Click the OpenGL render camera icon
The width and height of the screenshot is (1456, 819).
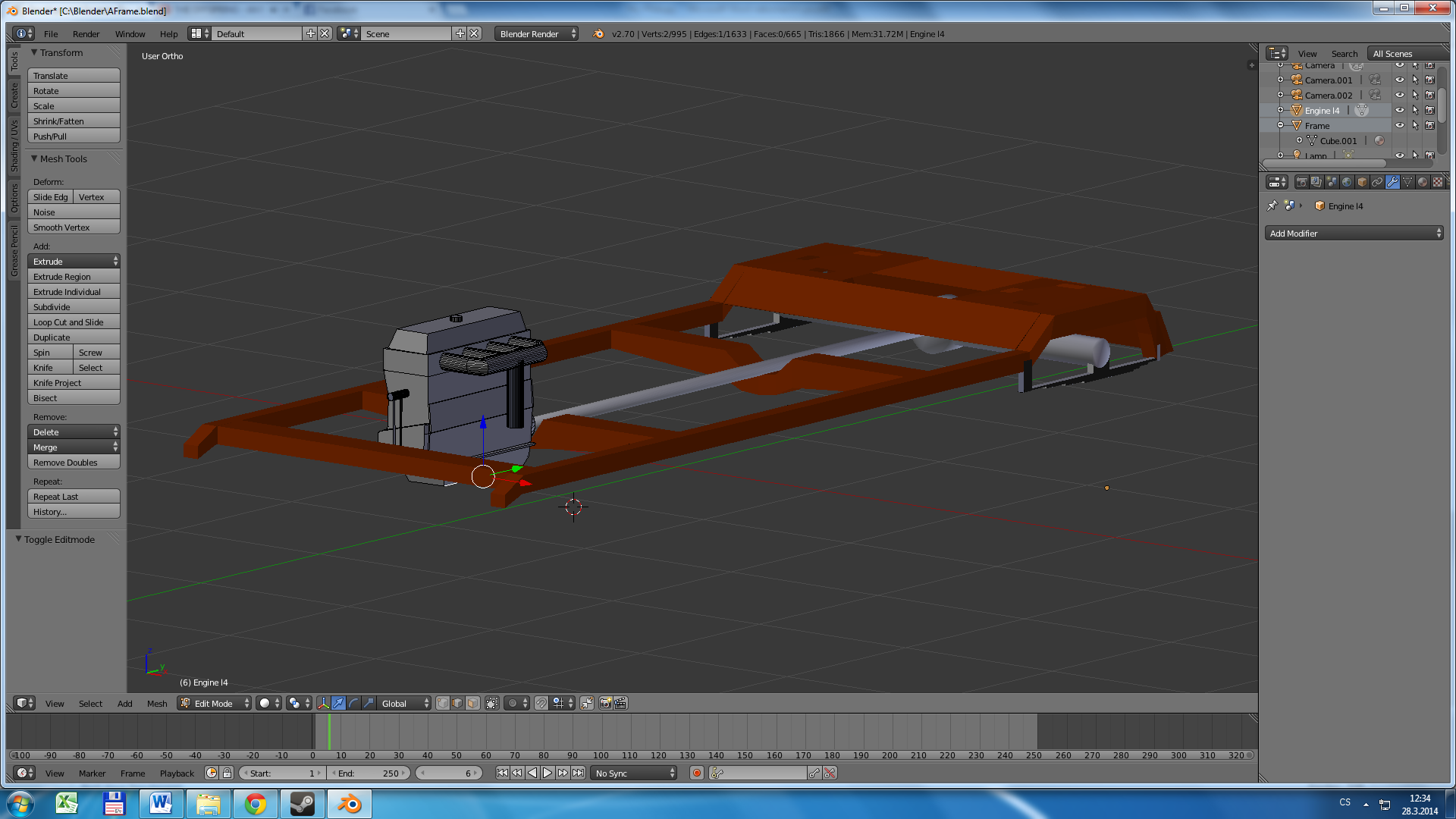[605, 703]
